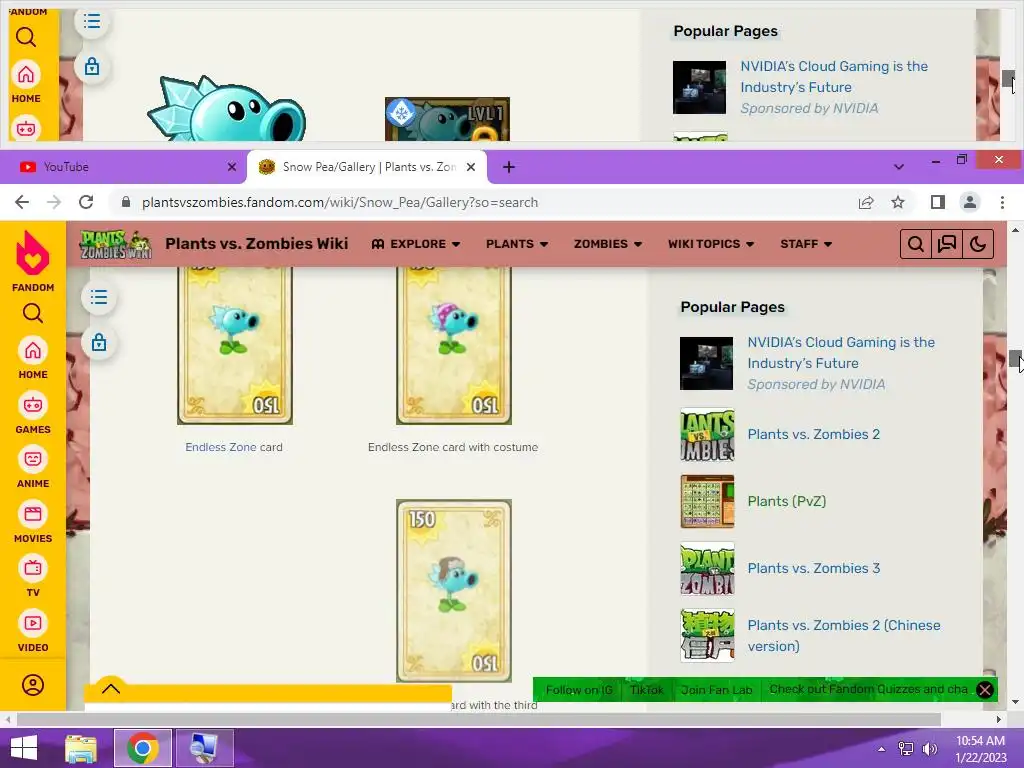Click Endless Zone card with costume image
The width and height of the screenshot is (1024, 768).
click(454, 346)
